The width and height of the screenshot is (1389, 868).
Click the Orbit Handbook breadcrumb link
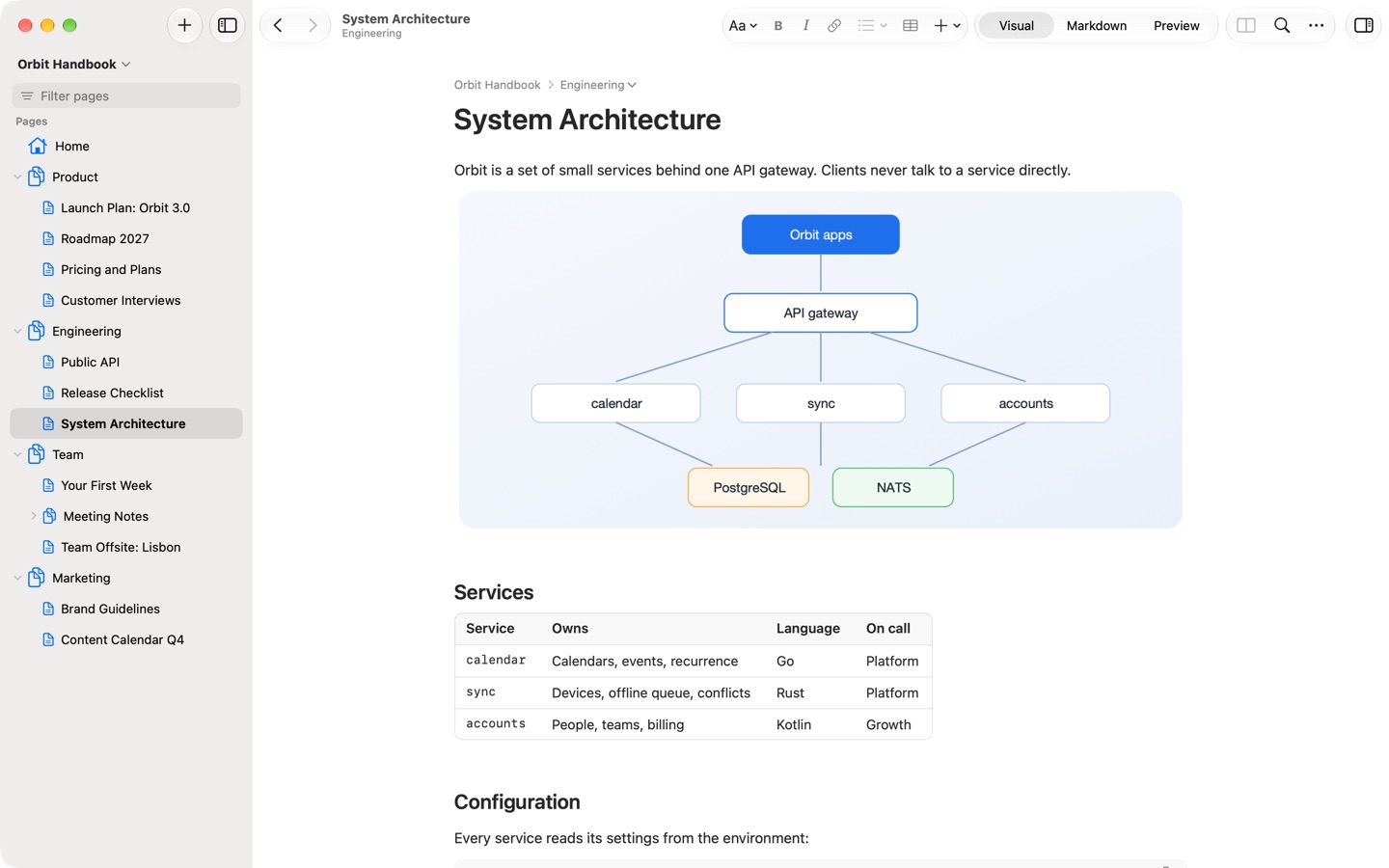coord(497,85)
